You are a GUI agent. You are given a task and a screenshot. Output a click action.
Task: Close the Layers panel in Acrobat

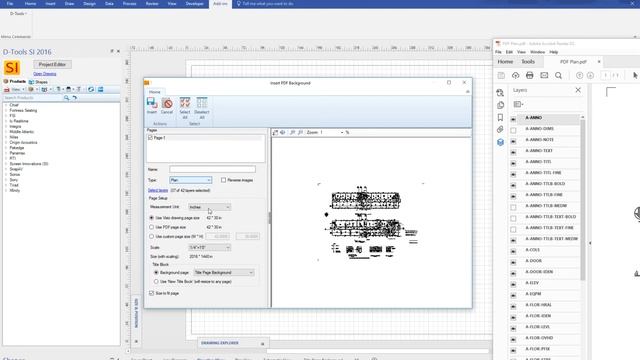coord(578,90)
